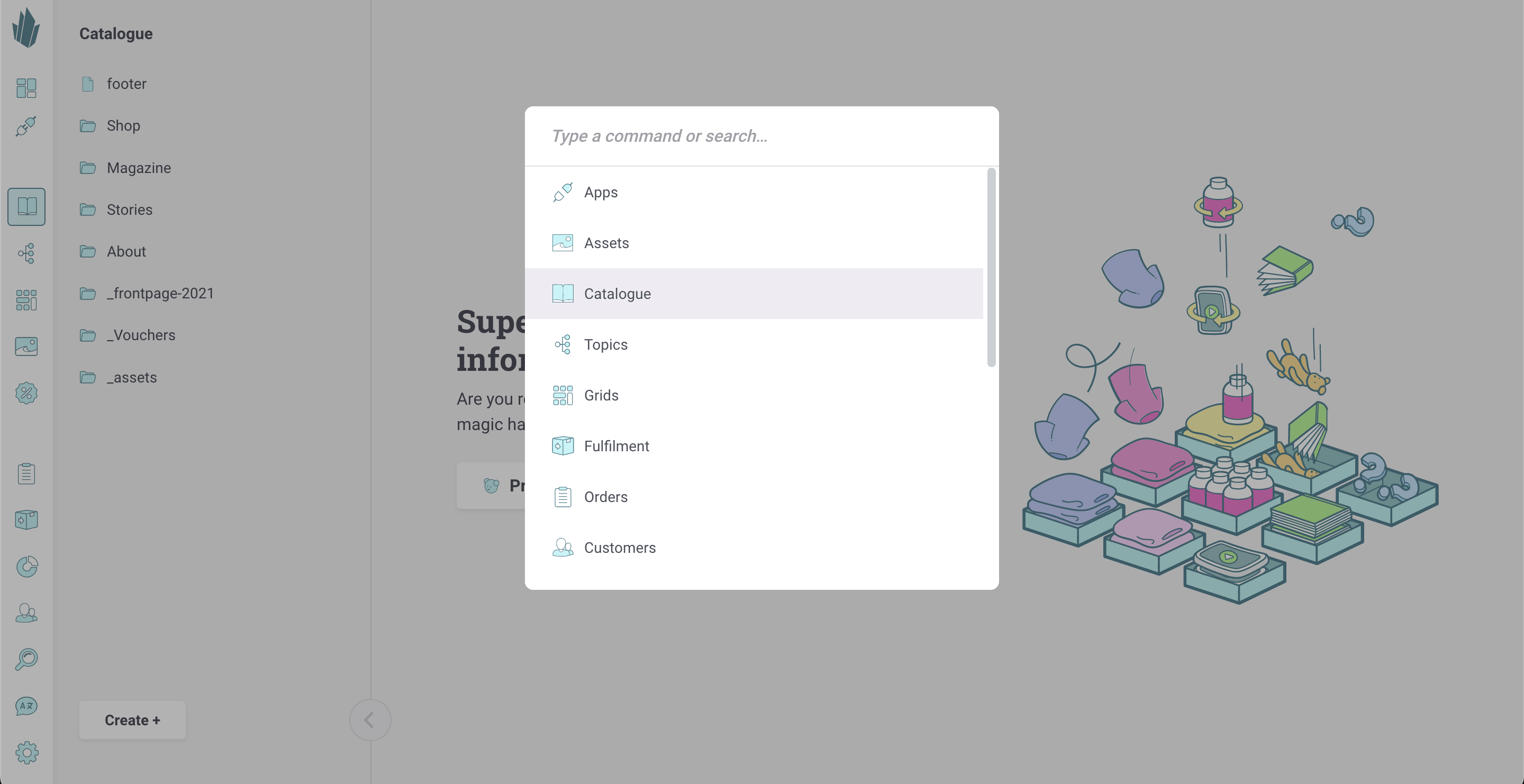Screen dimensions: 1524x784
Task: Click the _assets folder
Action: pos(131,378)
